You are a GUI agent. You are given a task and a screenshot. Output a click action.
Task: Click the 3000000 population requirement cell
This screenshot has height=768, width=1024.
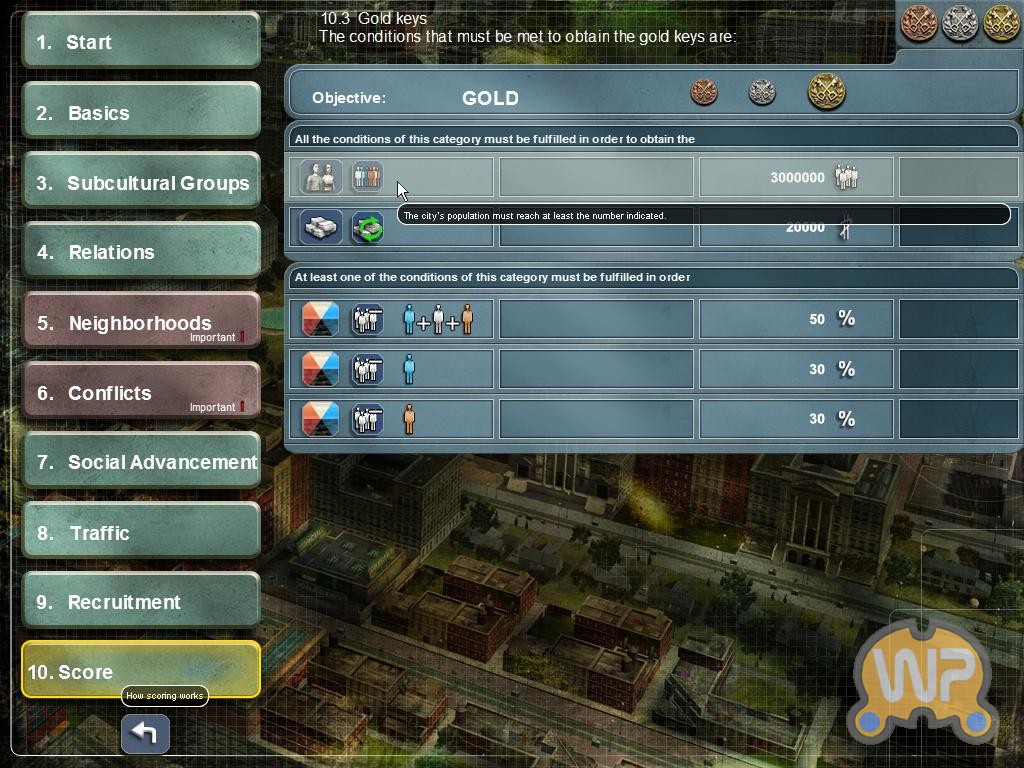click(x=796, y=177)
